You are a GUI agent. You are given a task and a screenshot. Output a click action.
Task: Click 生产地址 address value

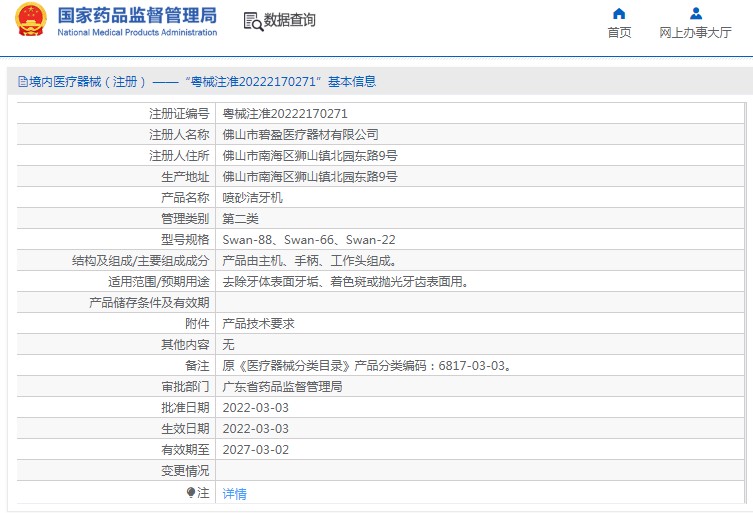click(x=310, y=177)
